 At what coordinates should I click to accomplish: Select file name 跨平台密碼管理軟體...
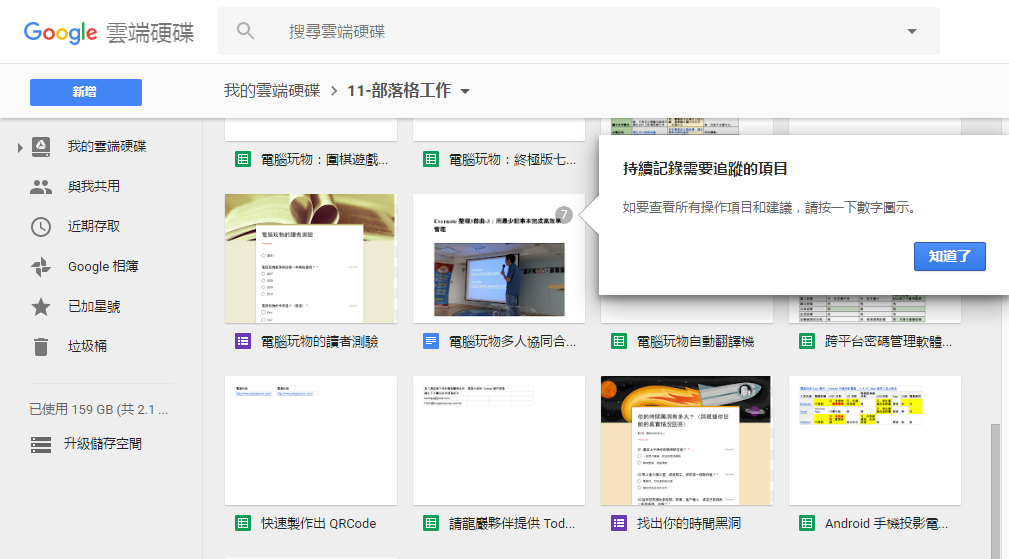click(888, 342)
